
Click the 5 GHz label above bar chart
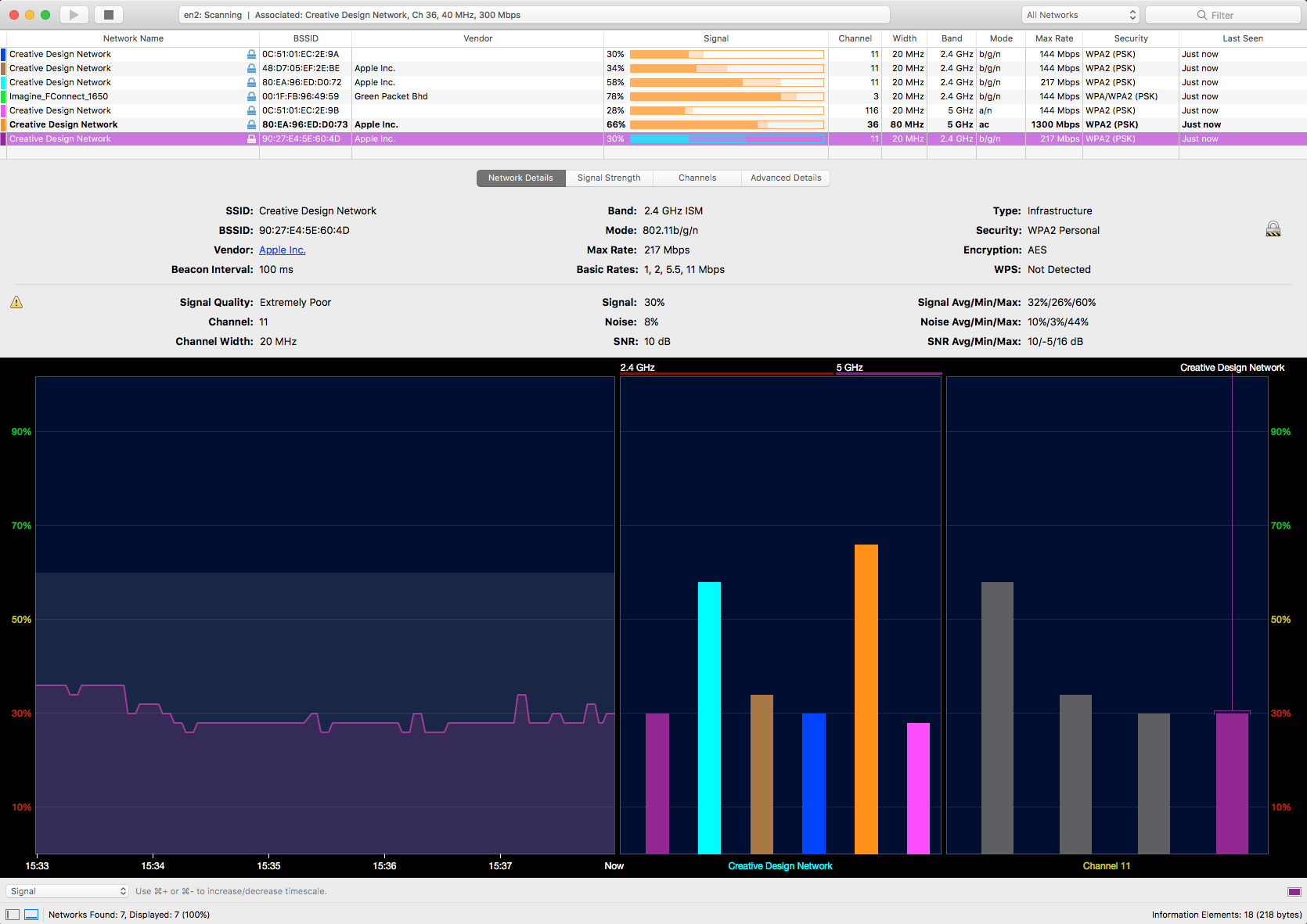[850, 368]
